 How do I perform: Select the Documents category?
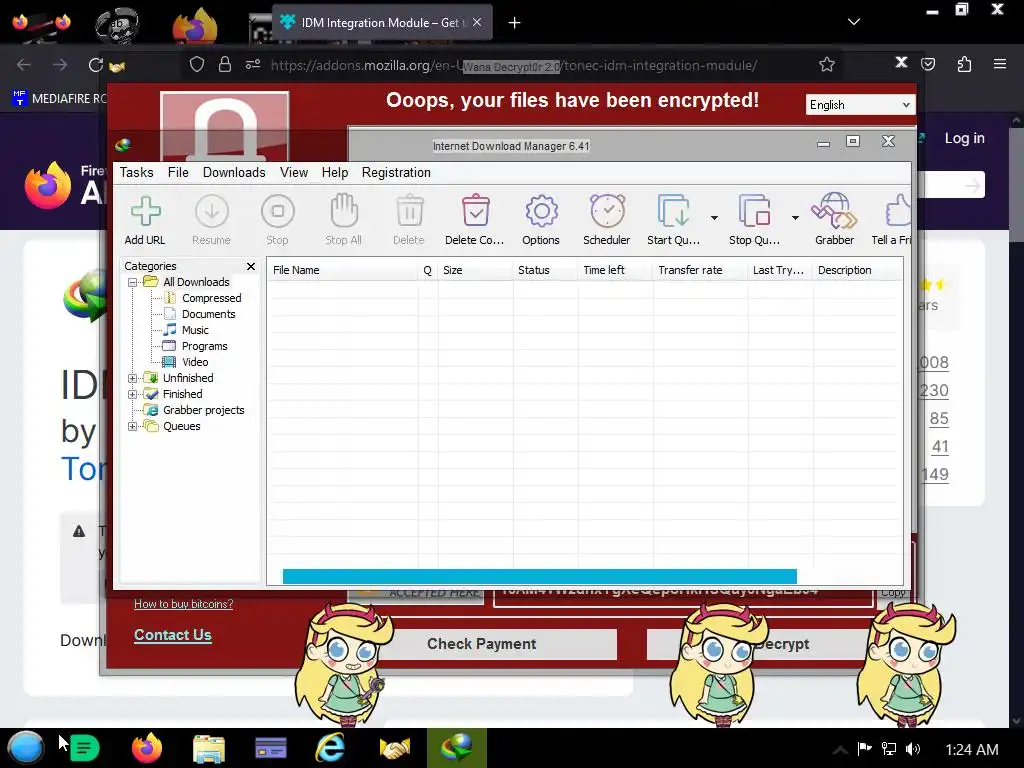208,314
